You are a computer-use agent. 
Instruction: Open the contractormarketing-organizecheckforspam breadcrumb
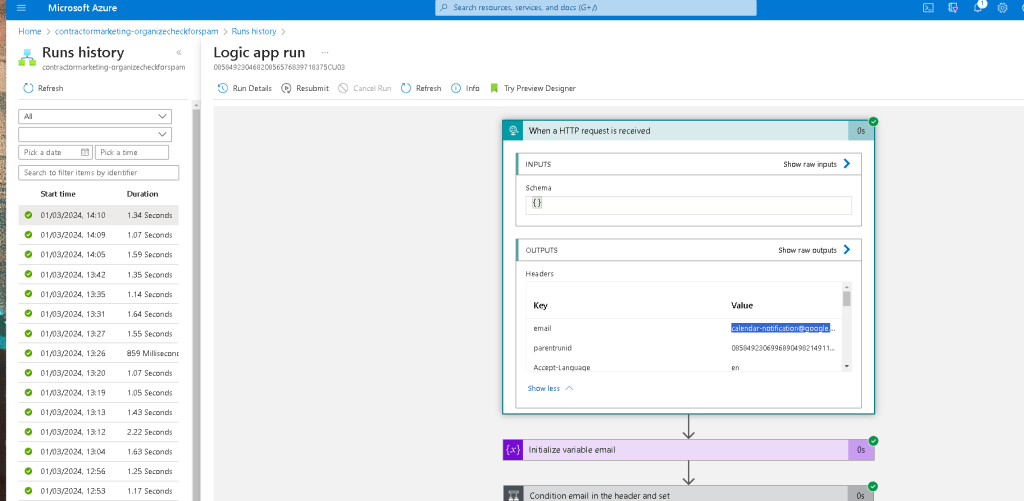pyautogui.click(x=136, y=31)
